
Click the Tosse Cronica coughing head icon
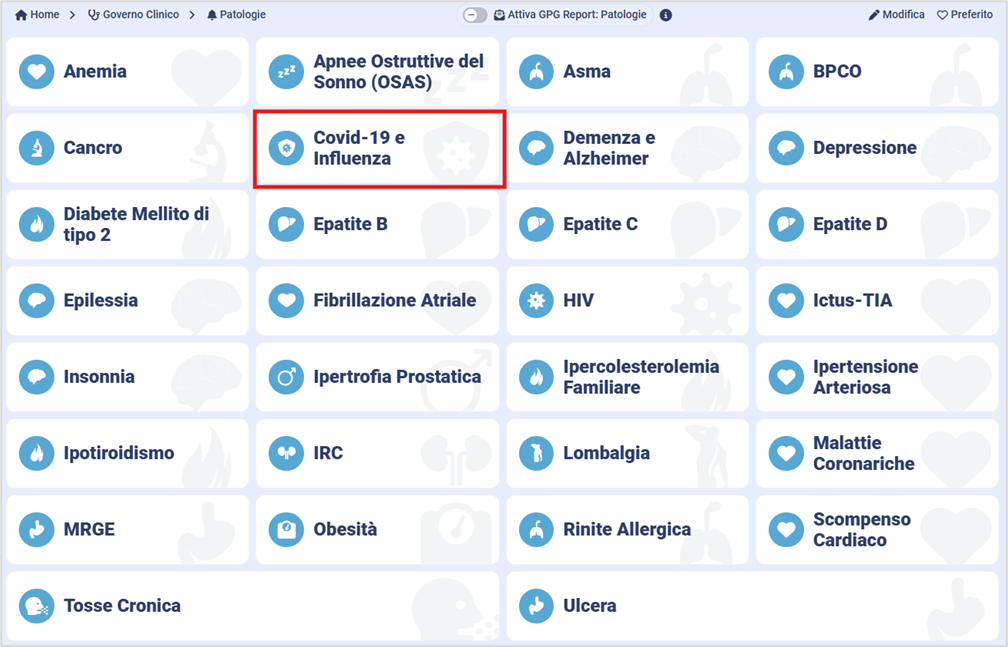(x=37, y=606)
